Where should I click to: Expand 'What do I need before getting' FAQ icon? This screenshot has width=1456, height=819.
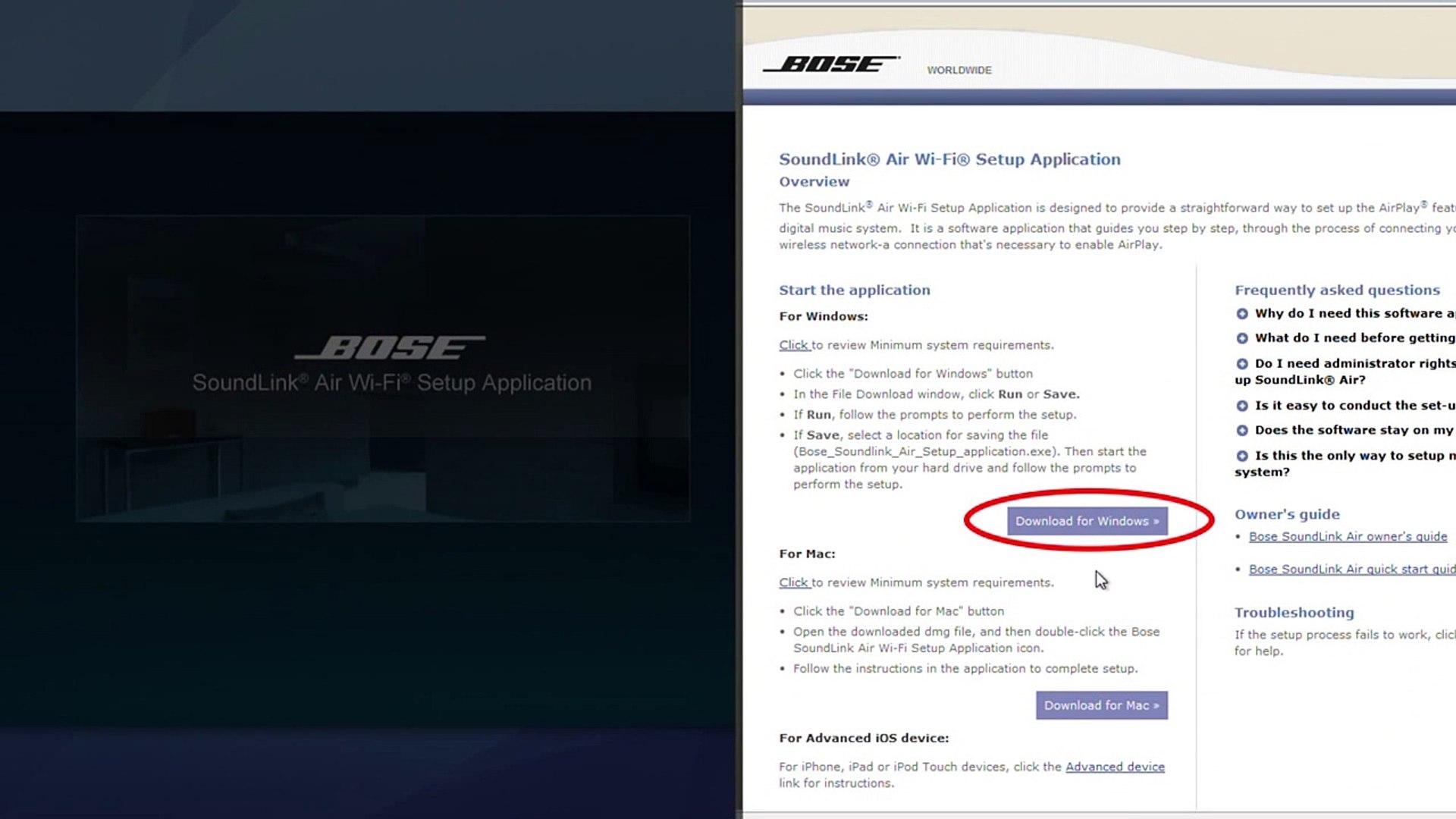1242,338
